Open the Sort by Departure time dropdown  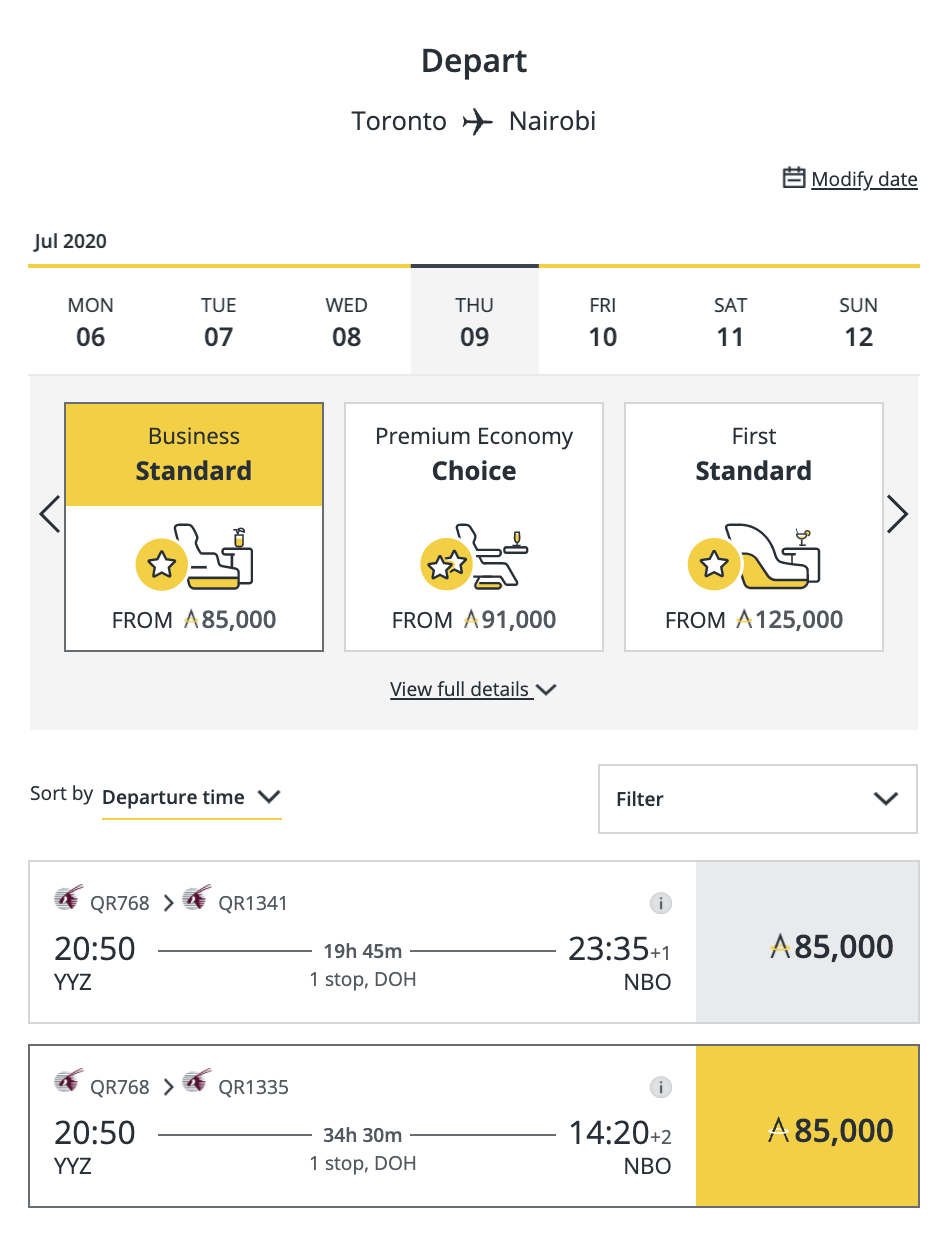click(x=191, y=797)
